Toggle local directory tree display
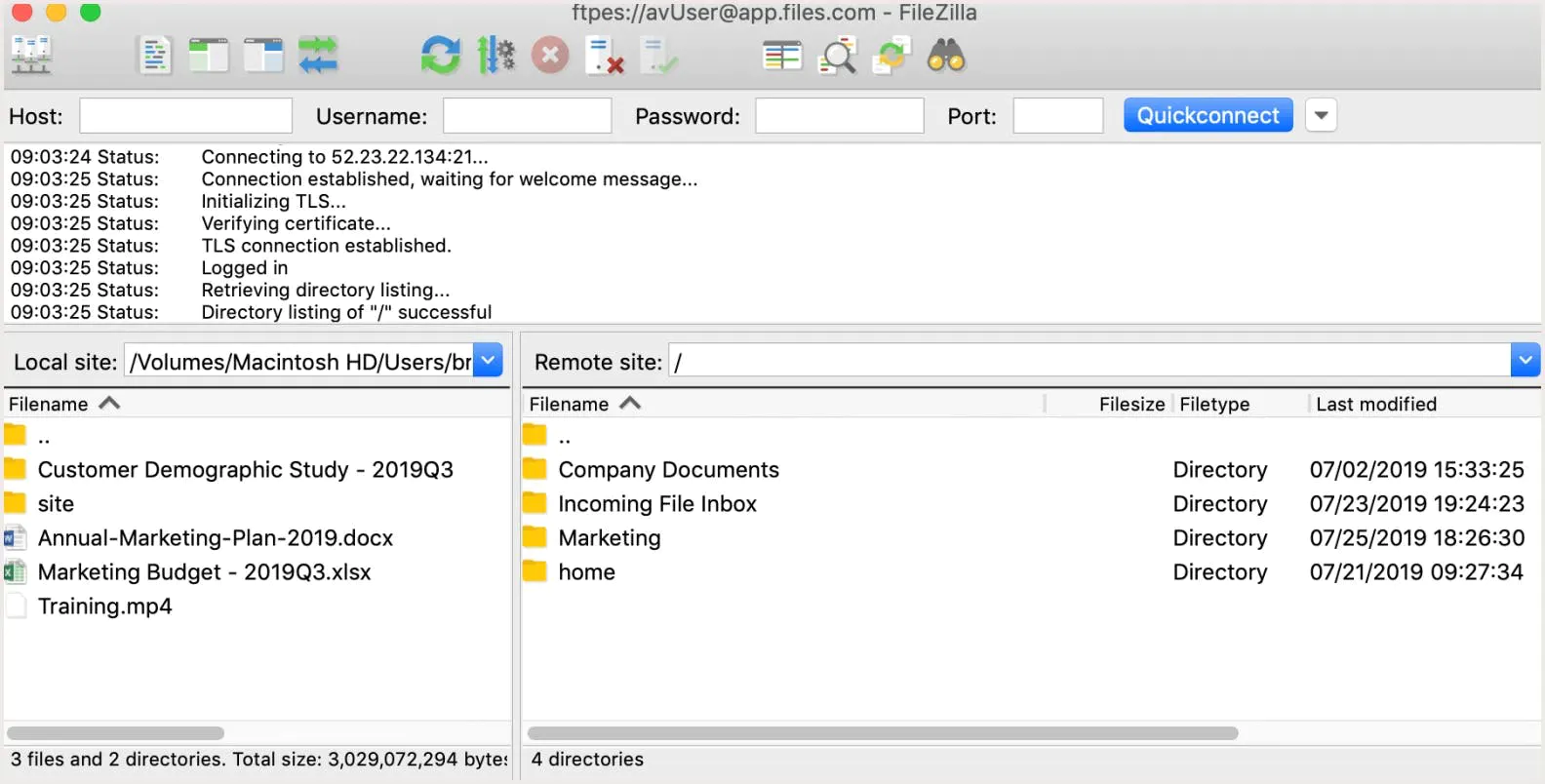 209,56
